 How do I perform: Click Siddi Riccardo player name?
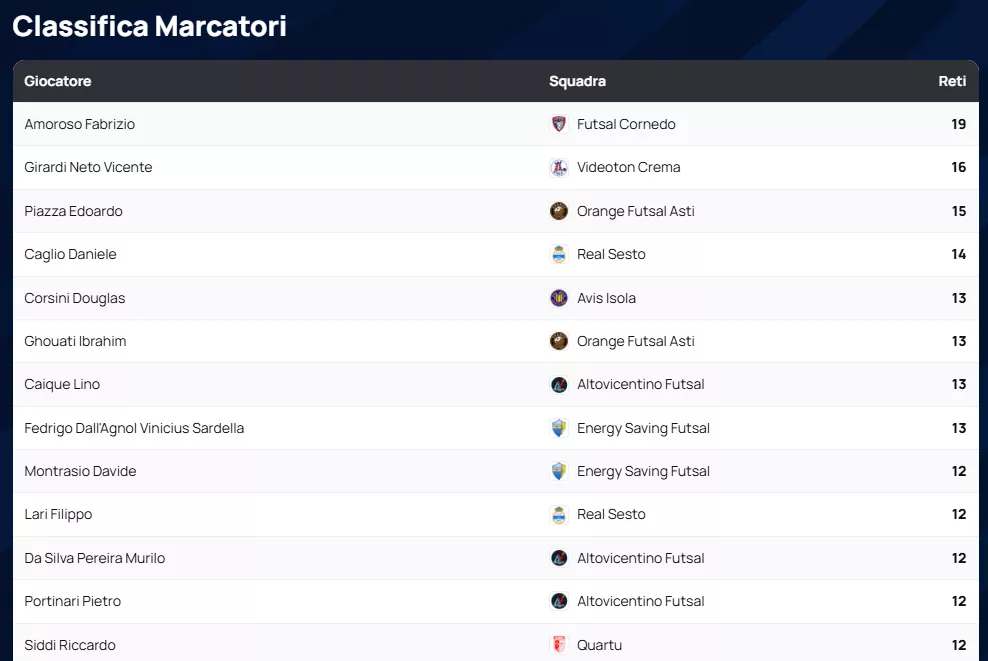click(x=70, y=645)
